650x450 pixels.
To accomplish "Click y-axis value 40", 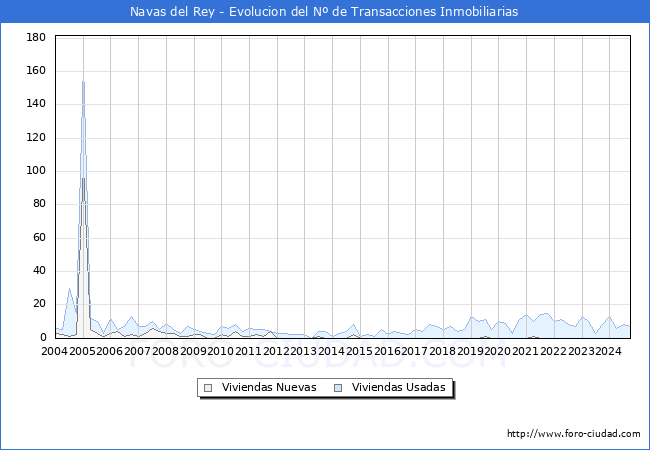I will [39, 271].
